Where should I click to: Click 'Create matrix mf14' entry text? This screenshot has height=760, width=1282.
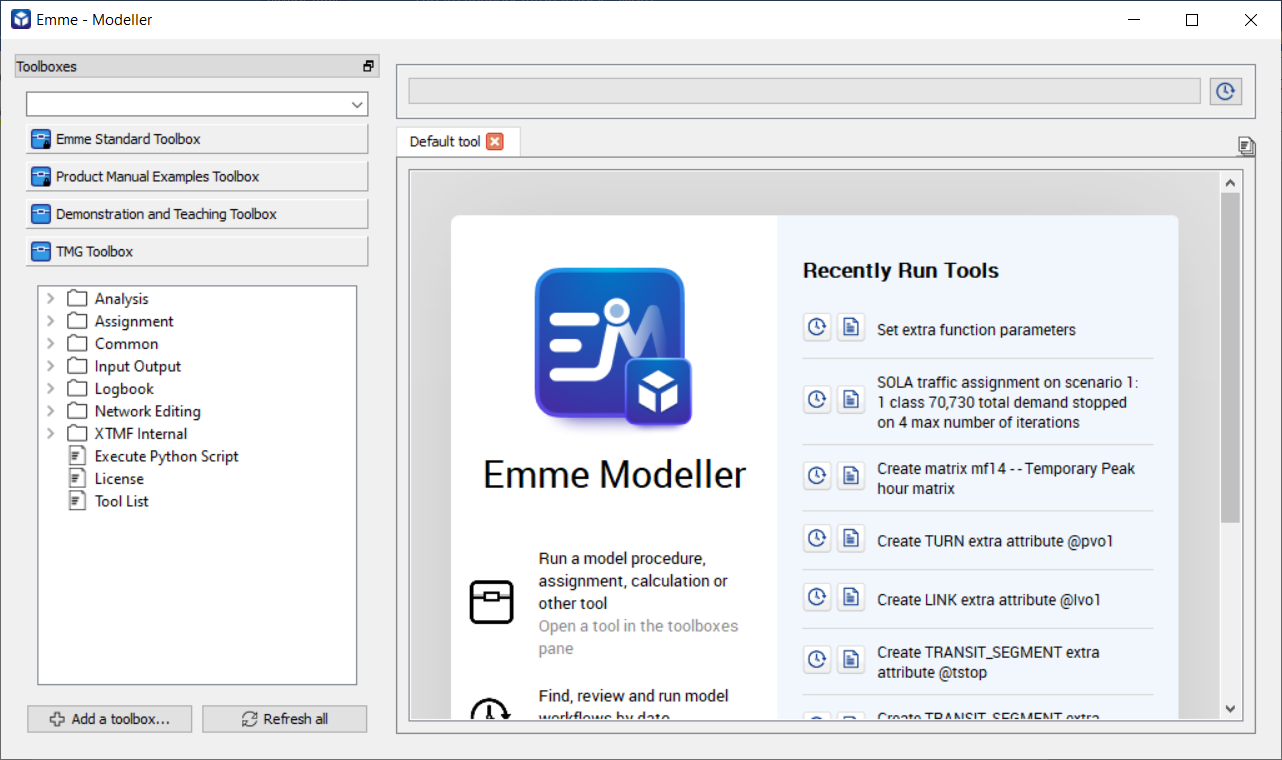pyautogui.click(x=1006, y=478)
